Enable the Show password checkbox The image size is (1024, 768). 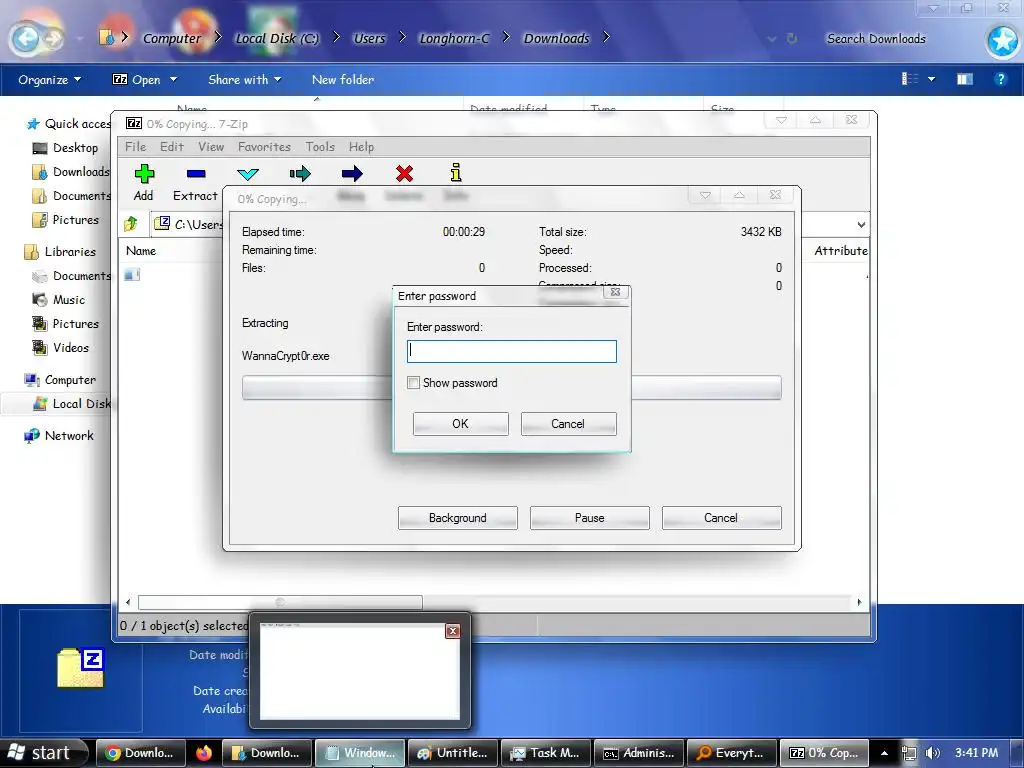click(x=413, y=383)
